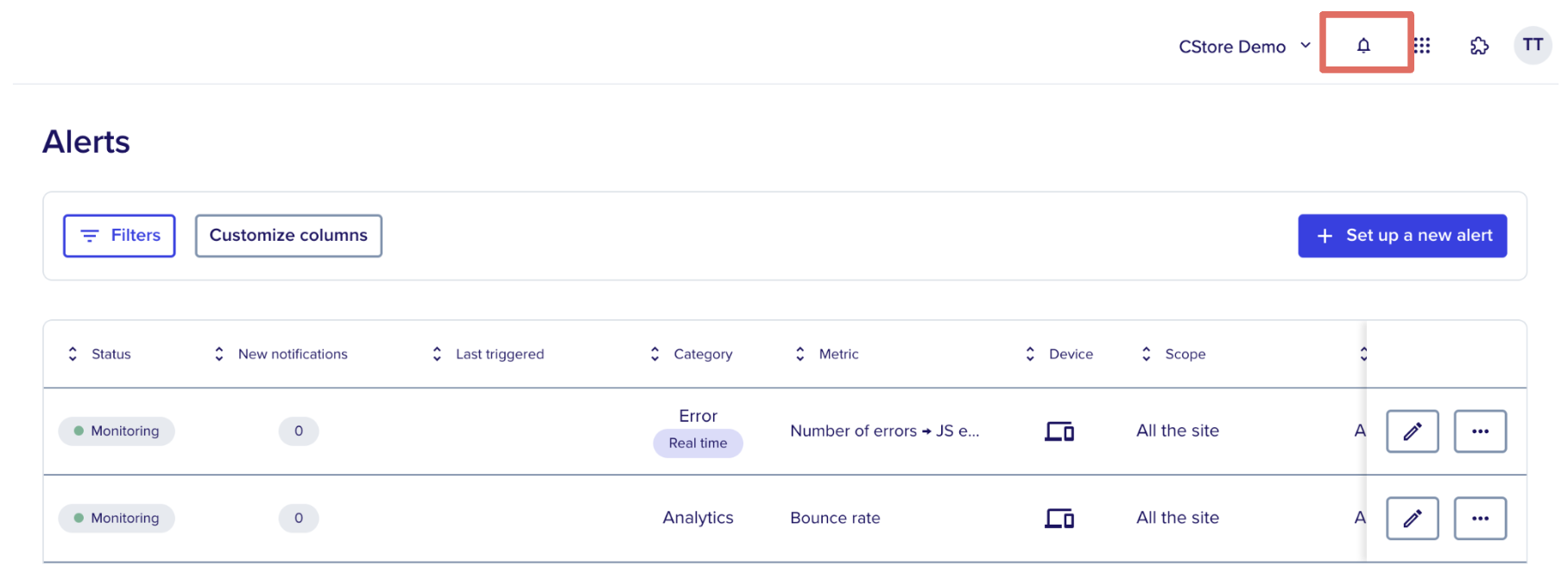Open more options for the Bounce rate row
The width and height of the screenshot is (1568, 573).
(x=1480, y=519)
